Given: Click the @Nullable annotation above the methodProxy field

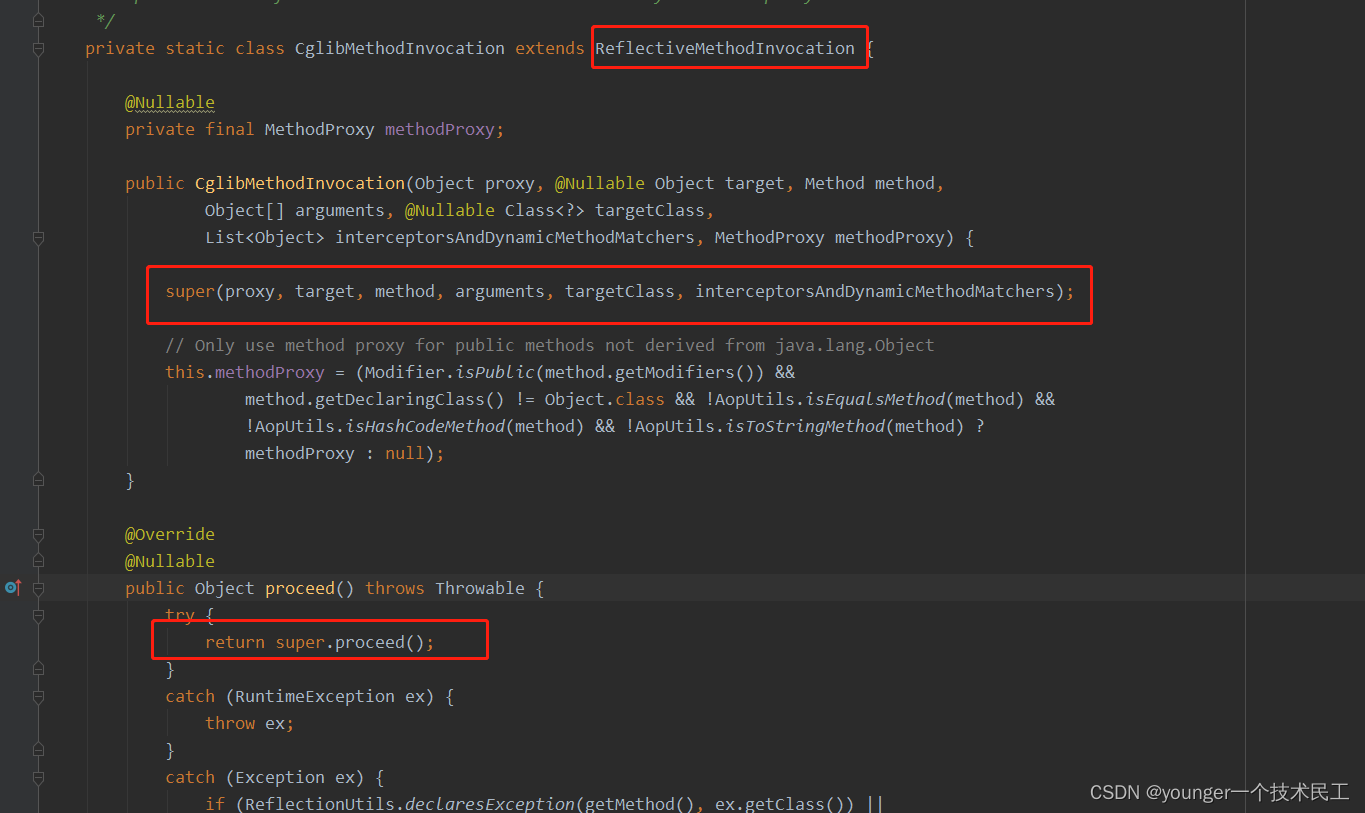Looking at the screenshot, I should pos(170,102).
